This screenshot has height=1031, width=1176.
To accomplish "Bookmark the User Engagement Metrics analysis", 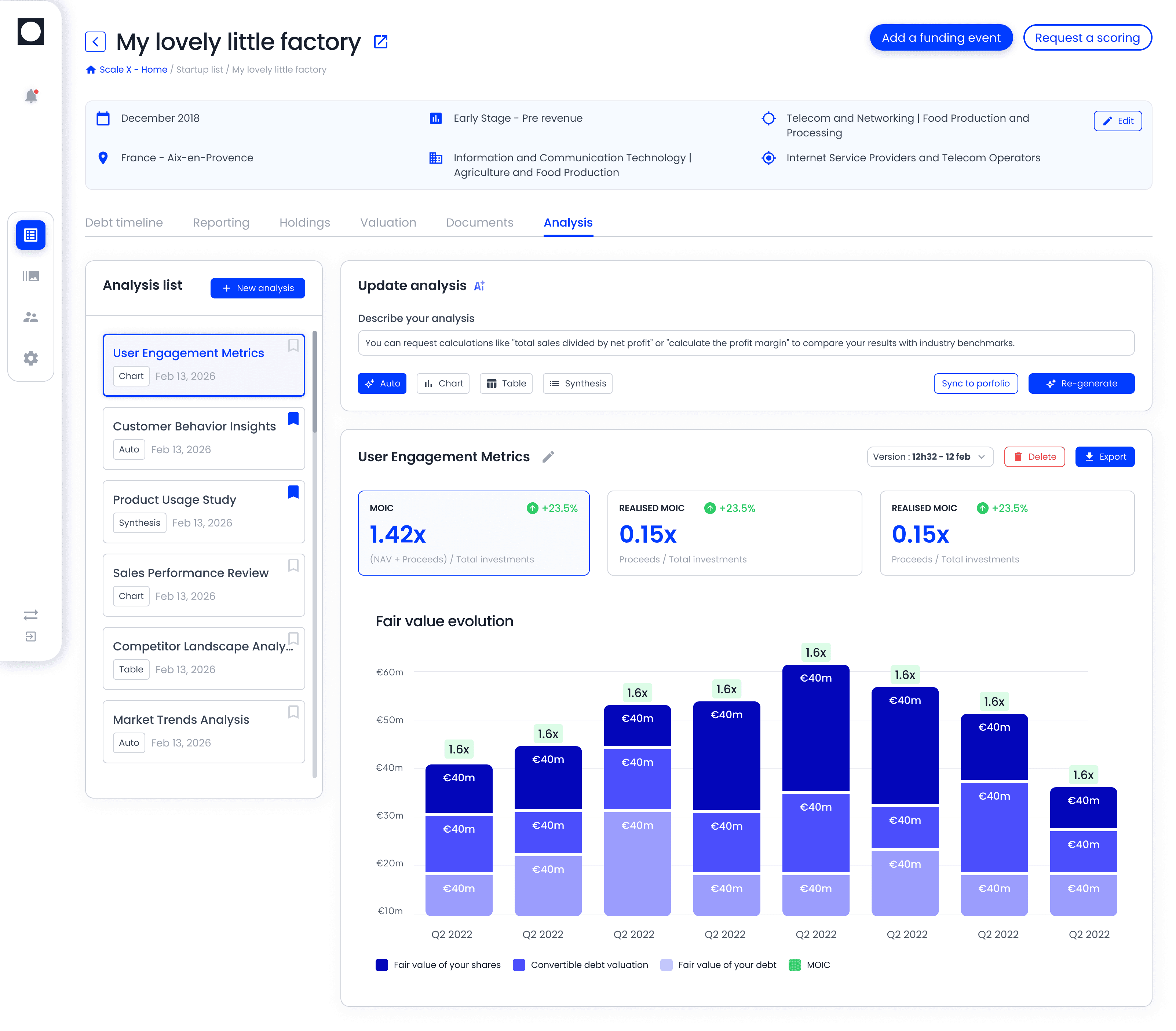I will pos(293,346).
